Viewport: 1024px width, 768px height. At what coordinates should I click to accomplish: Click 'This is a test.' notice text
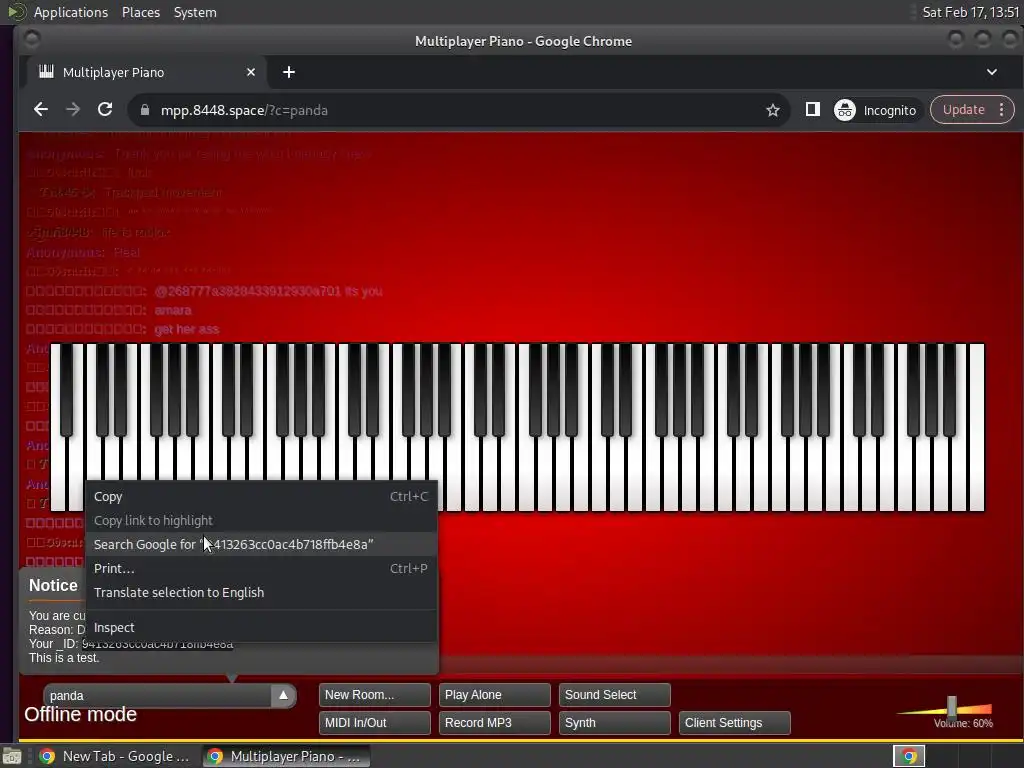click(64, 658)
